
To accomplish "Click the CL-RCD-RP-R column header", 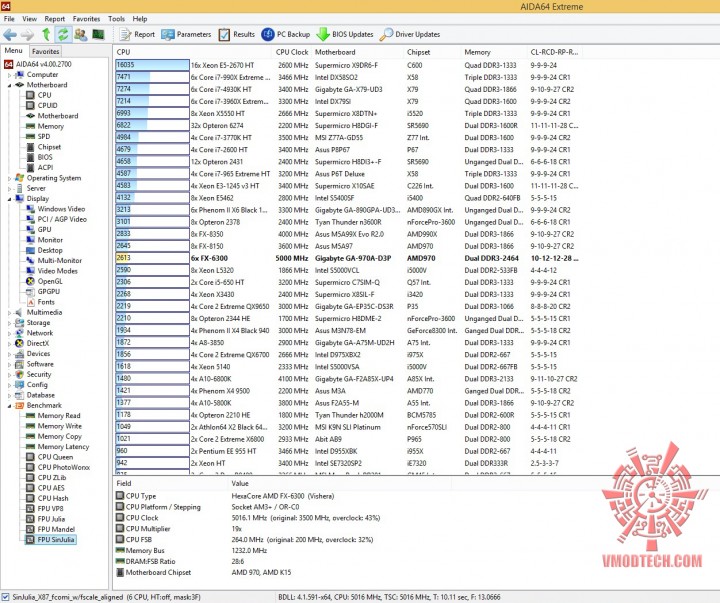I will coord(554,52).
